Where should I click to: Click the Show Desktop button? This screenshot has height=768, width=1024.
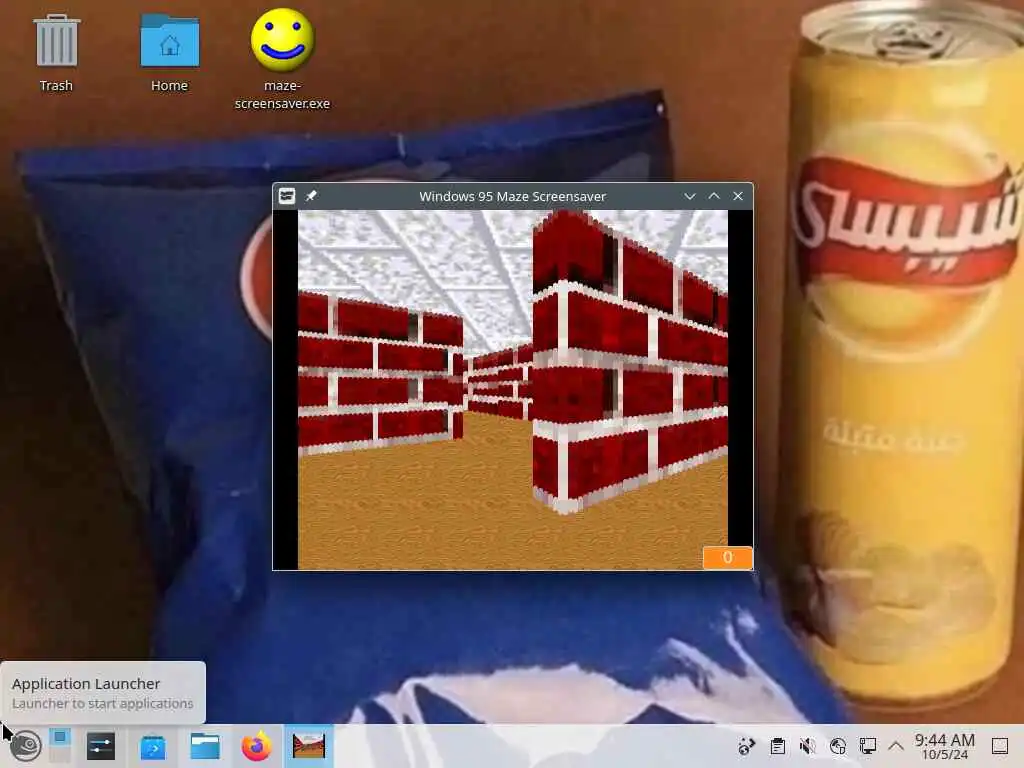pos(1000,746)
